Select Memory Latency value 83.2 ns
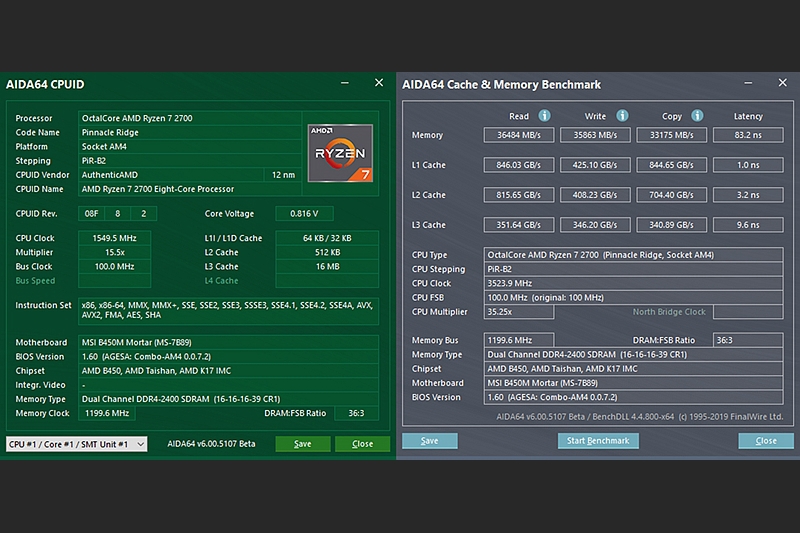Viewport: 800px width, 533px height. click(x=748, y=135)
